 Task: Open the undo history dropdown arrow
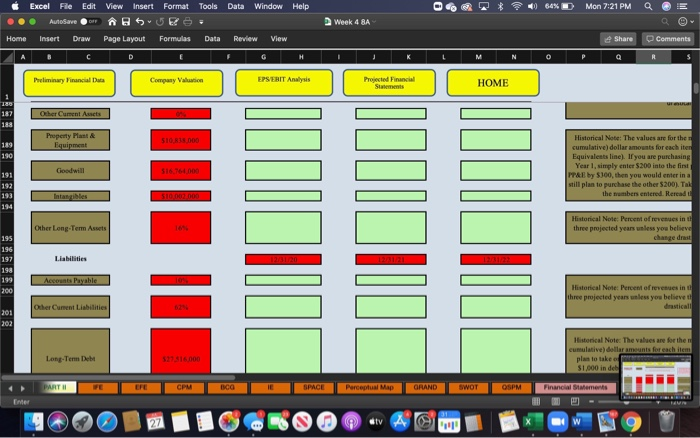149,21
